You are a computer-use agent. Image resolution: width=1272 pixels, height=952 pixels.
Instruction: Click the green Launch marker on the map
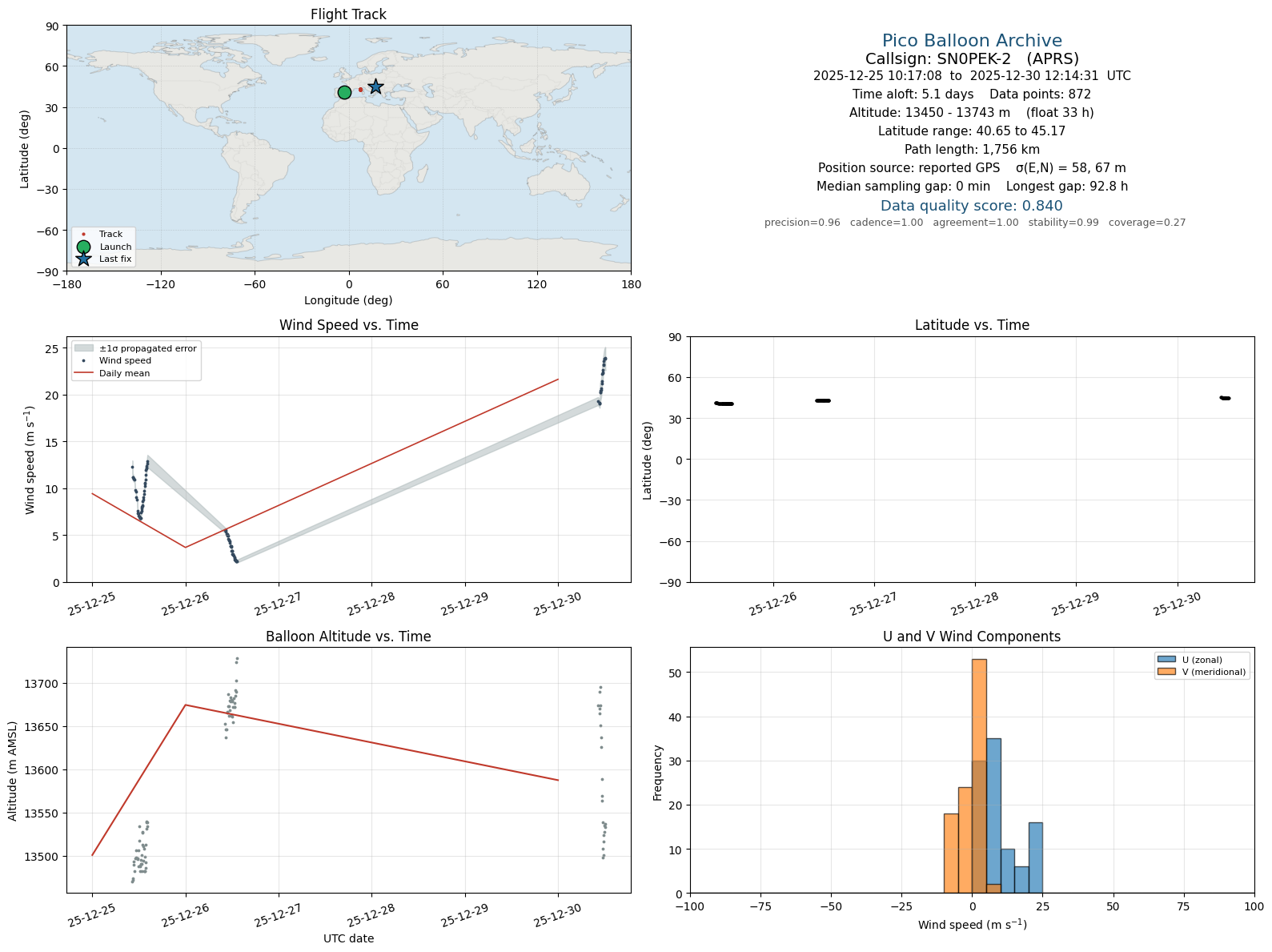click(x=344, y=92)
